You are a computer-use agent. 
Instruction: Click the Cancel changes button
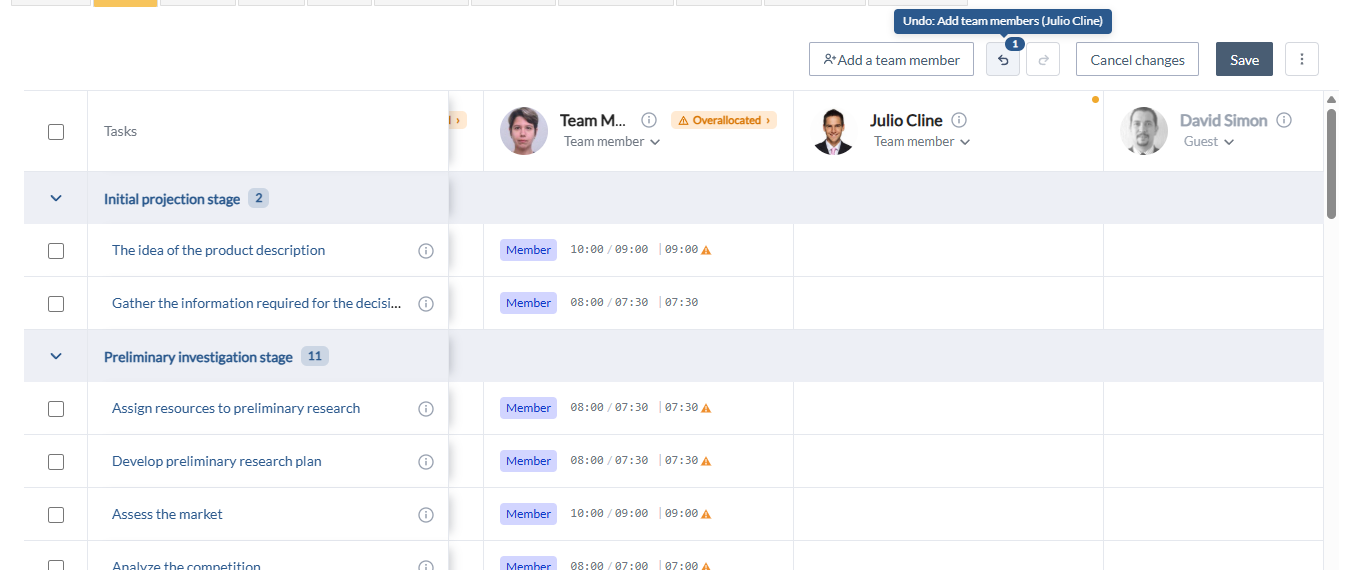click(x=1137, y=59)
